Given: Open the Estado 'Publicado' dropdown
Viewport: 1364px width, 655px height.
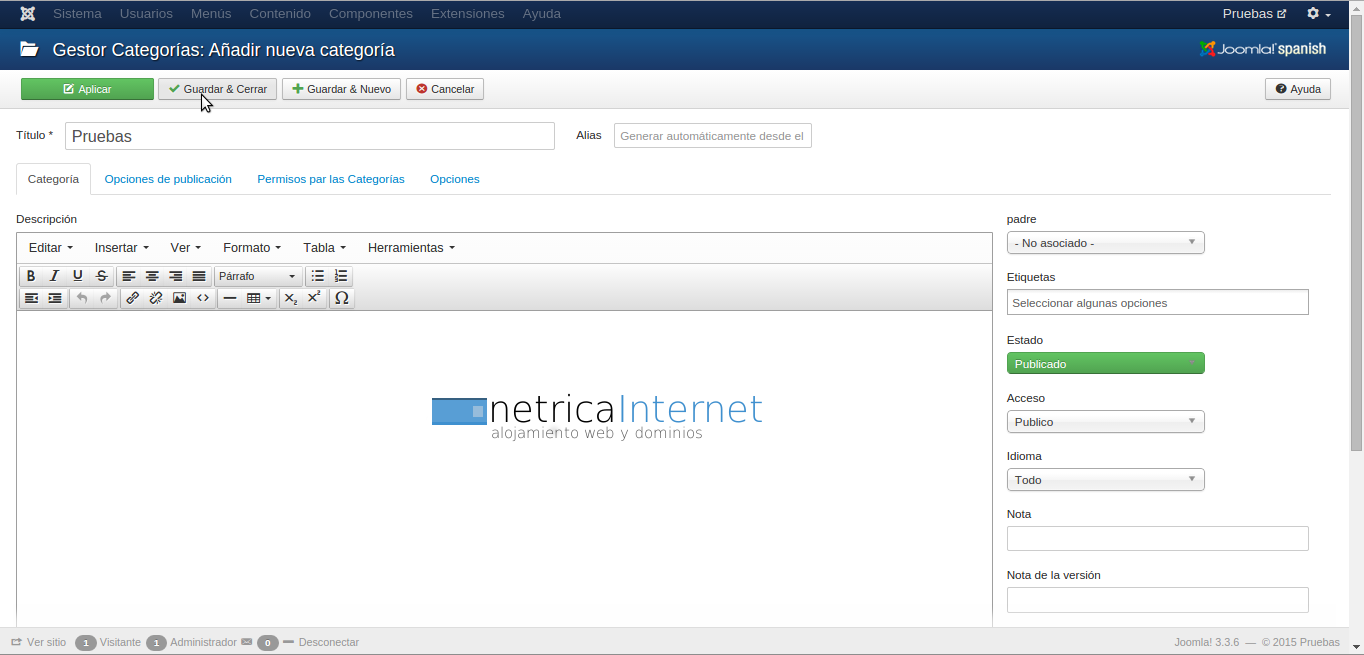Looking at the screenshot, I should pos(1105,364).
